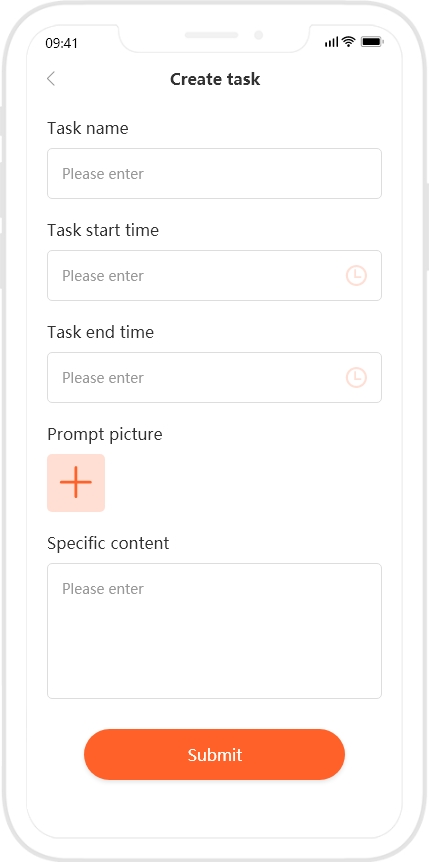Image resolution: width=429 pixels, height=862 pixels.
Task: Select the Task end time field
Action: coord(214,378)
